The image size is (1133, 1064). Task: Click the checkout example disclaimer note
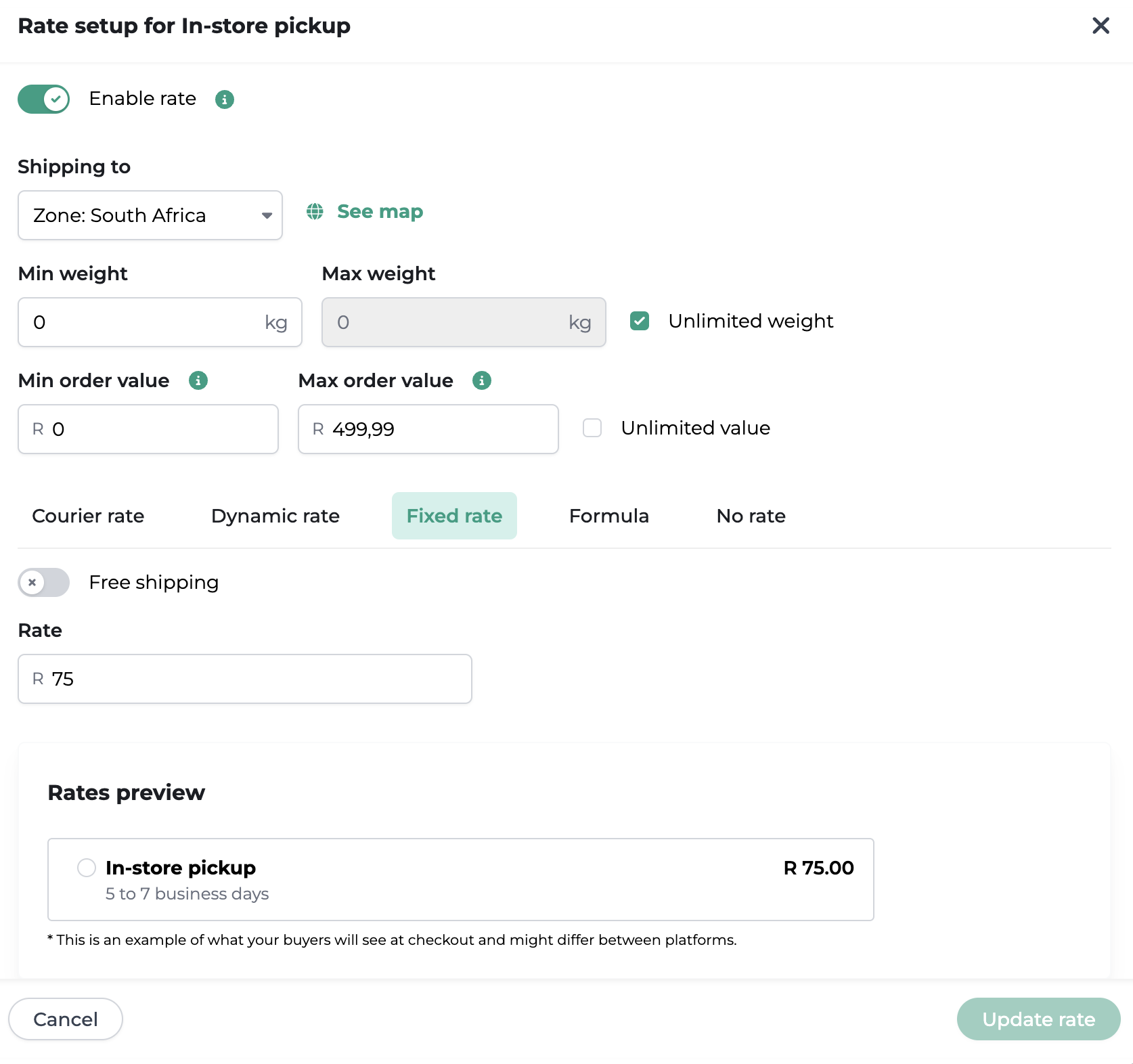[x=392, y=940]
